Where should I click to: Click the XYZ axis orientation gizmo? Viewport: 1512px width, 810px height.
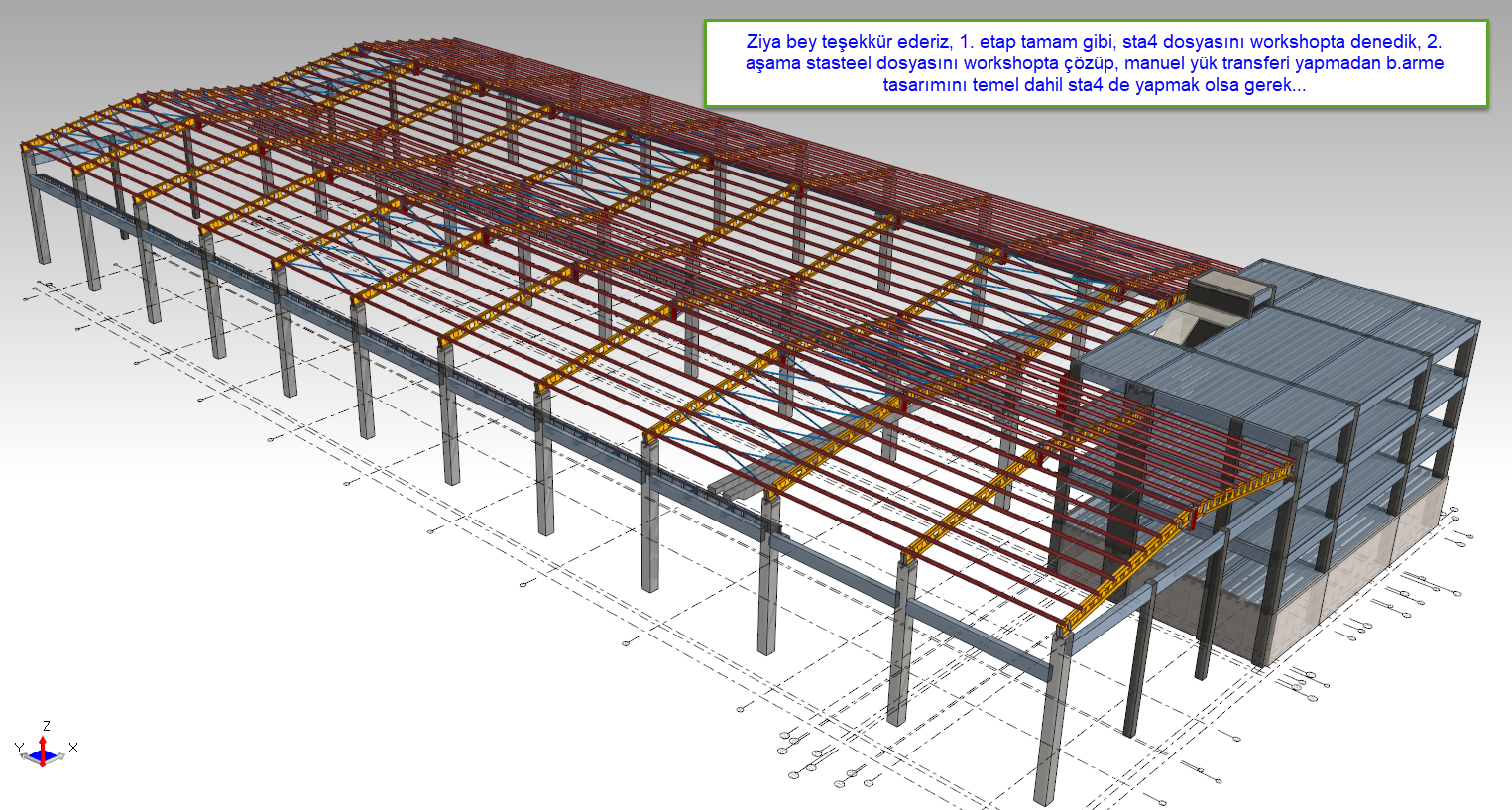point(44,751)
